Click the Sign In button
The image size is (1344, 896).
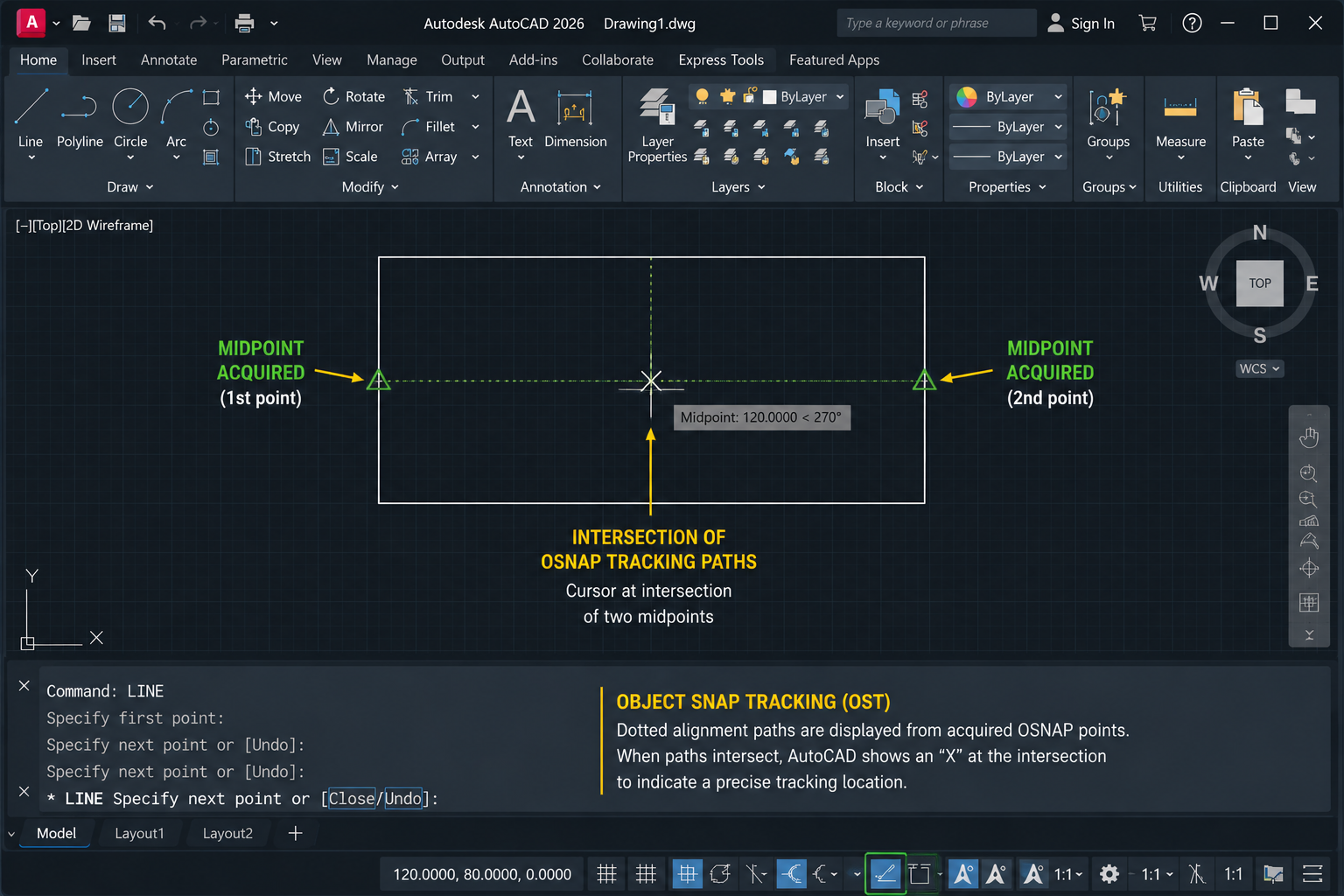click(1081, 23)
